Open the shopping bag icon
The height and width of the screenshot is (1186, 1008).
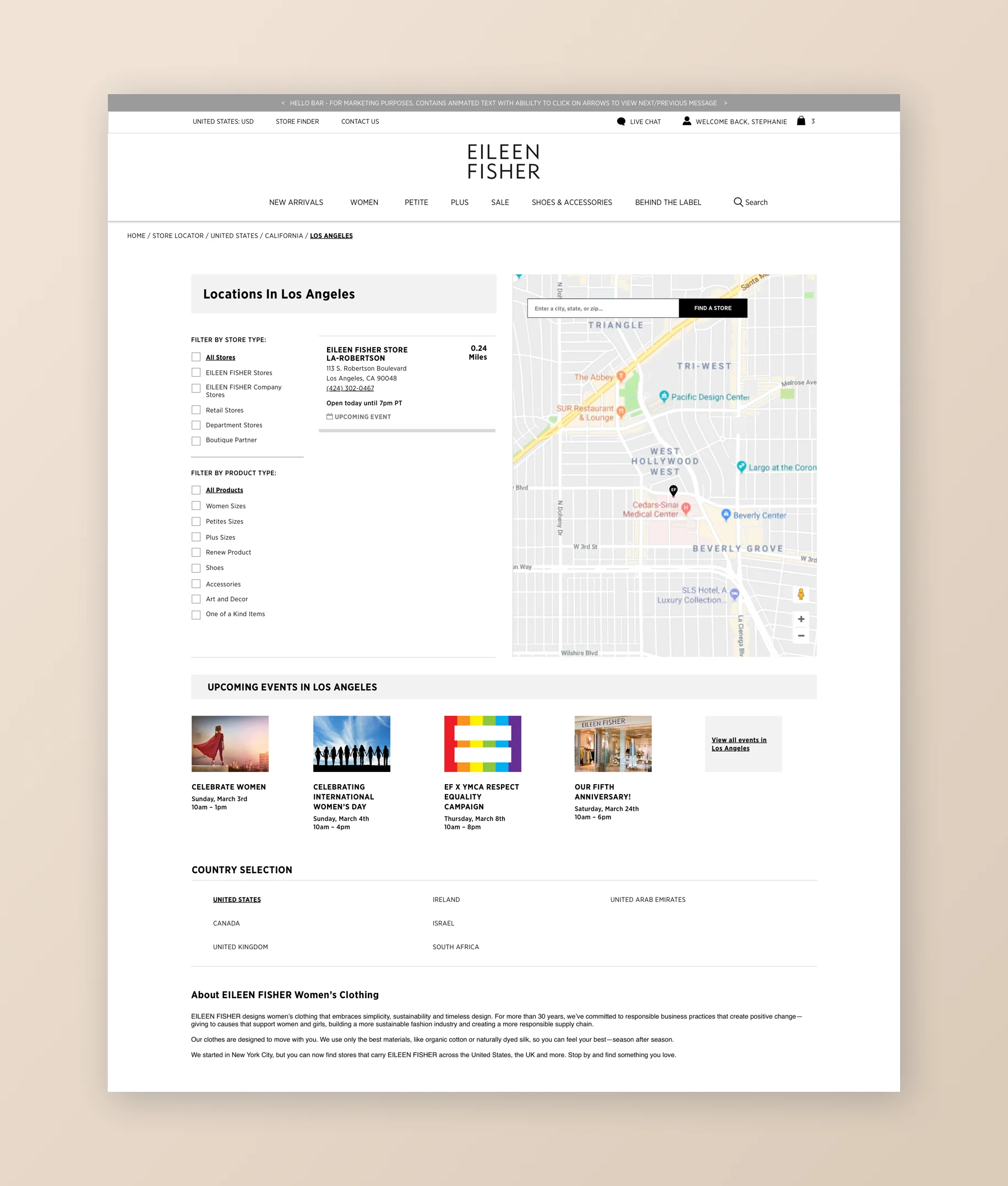point(801,121)
